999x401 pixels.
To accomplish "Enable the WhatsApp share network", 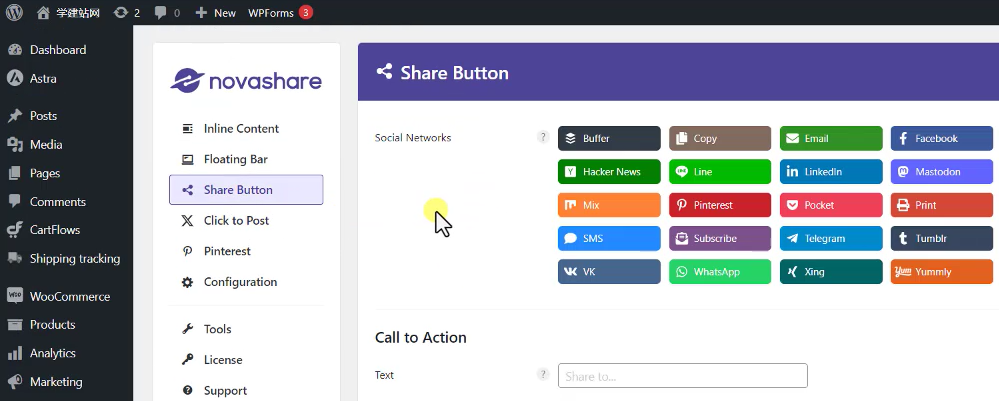I will click(x=720, y=272).
